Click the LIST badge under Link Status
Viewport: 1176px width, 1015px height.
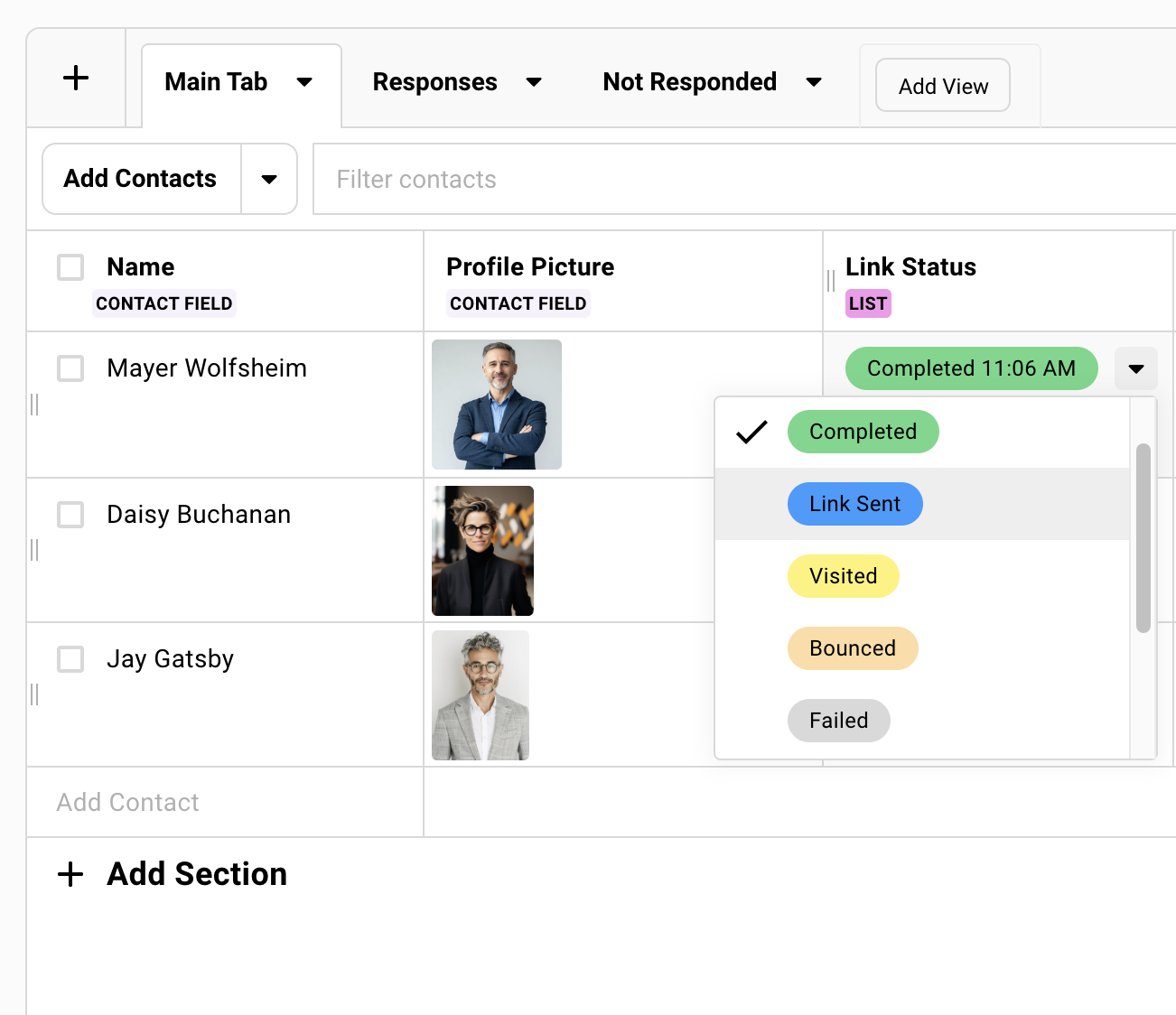[867, 303]
